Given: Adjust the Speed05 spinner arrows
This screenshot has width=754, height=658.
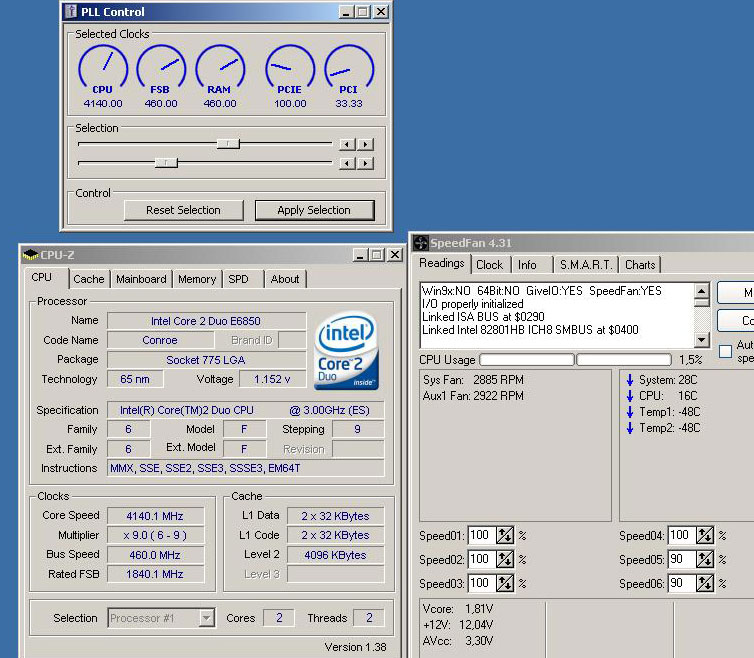Looking at the screenshot, I should (x=705, y=559).
